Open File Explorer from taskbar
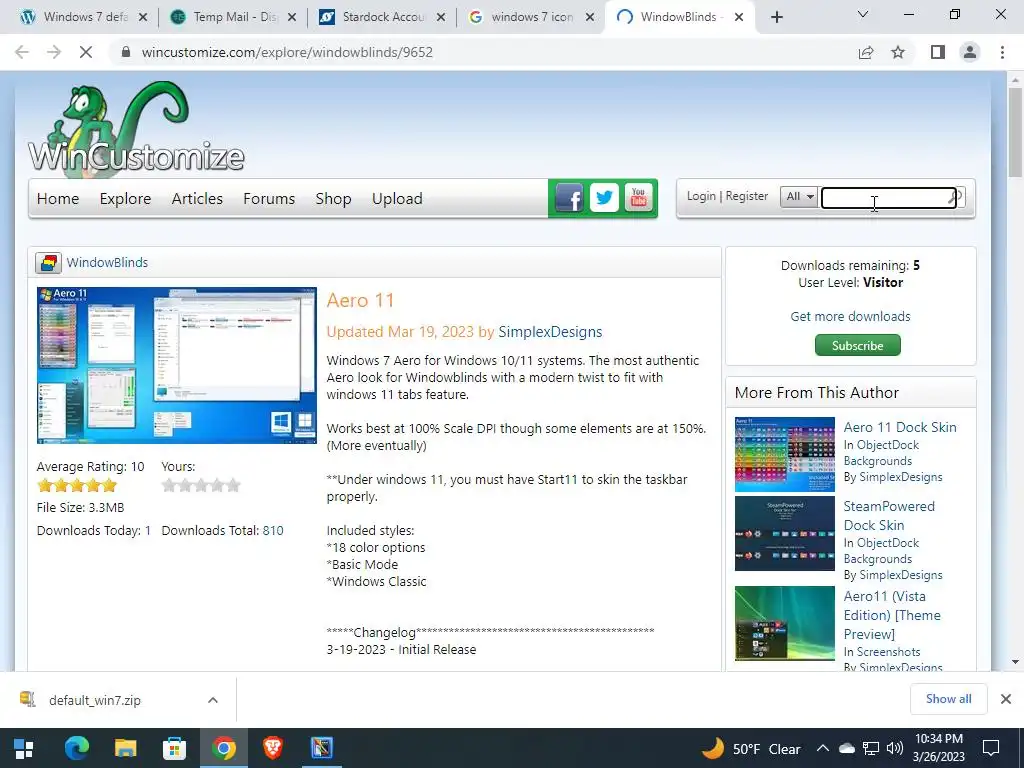 point(125,748)
